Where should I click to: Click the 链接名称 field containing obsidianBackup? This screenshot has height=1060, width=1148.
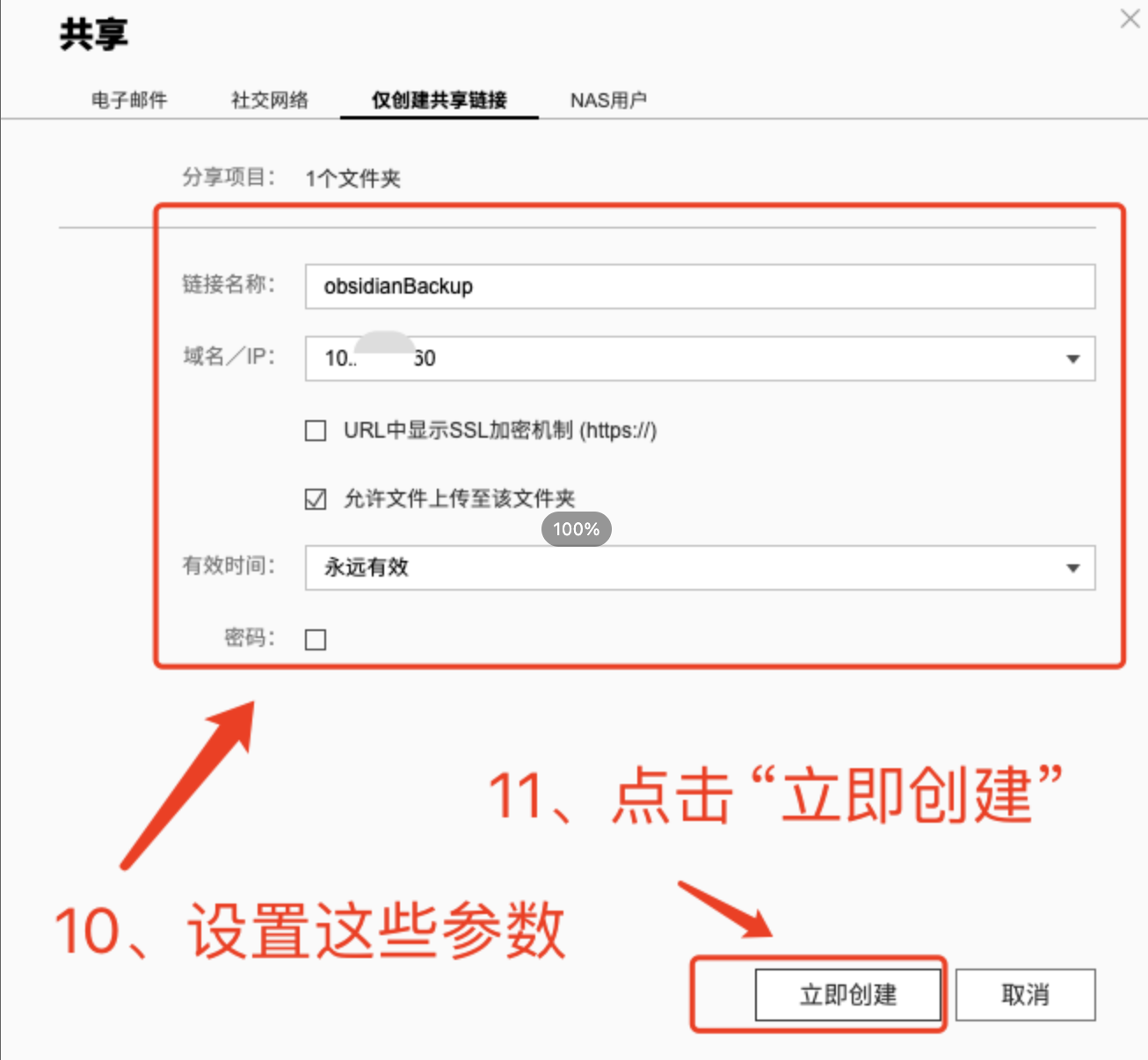700,287
